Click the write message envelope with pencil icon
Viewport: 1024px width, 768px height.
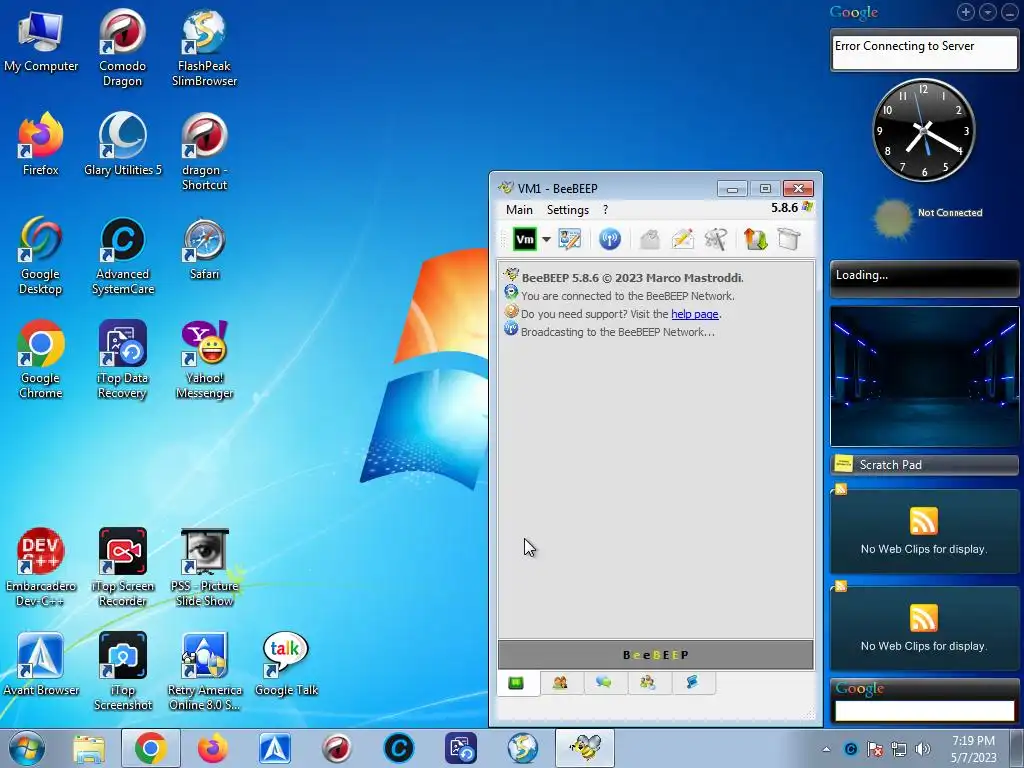pyautogui.click(x=682, y=239)
